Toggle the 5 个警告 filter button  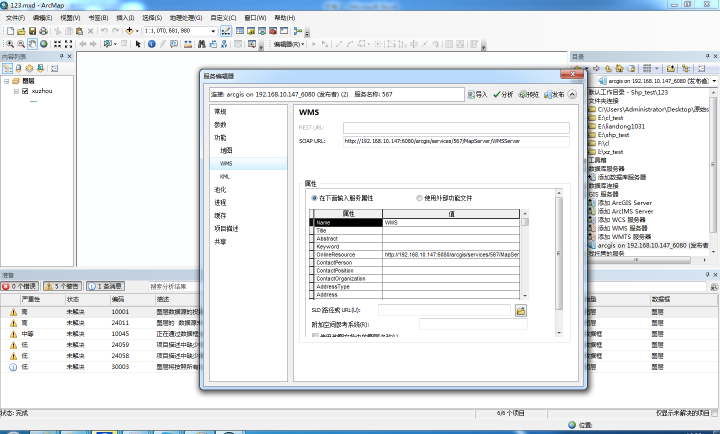pos(62,286)
